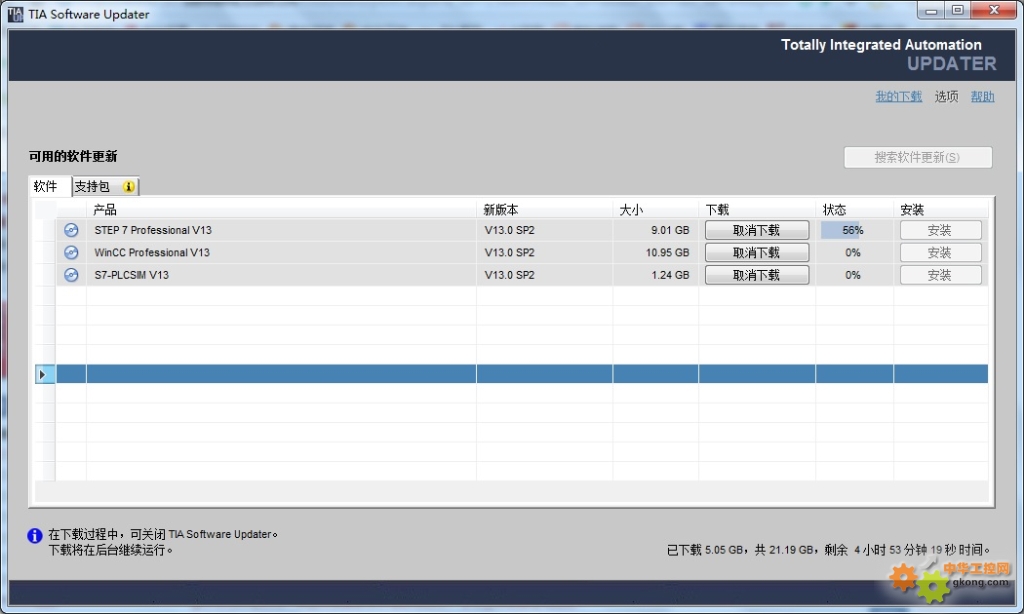Minimize the TIA Software Updater window
This screenshot has width=1024, height=614.
click(x=931, y=10)
